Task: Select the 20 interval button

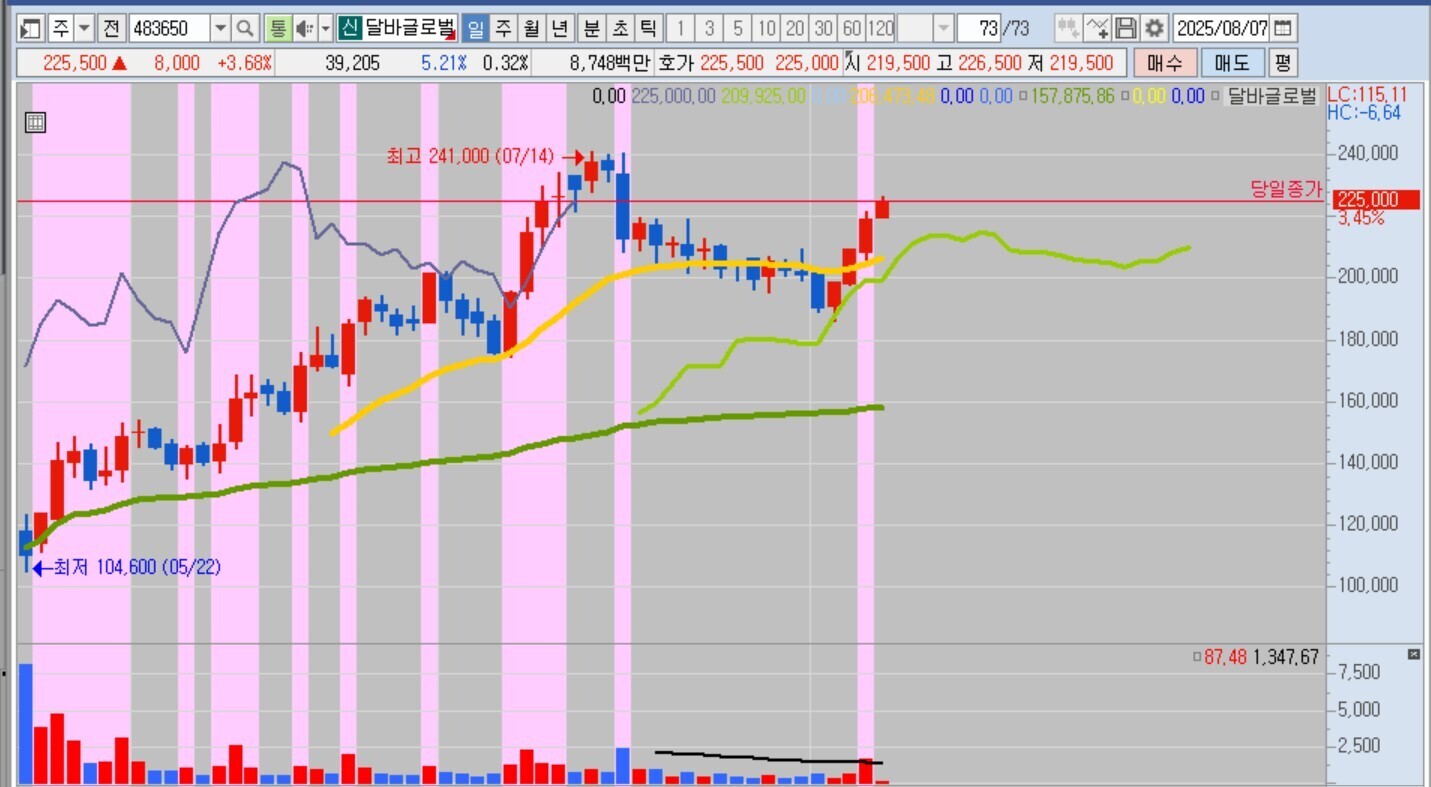Action: pyautogui.click(x=795, y=27)
